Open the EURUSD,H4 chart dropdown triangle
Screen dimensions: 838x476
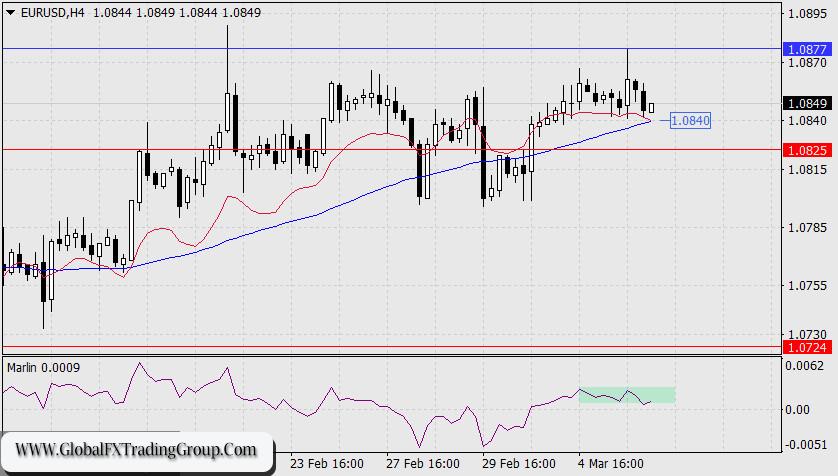coord(10,12)
